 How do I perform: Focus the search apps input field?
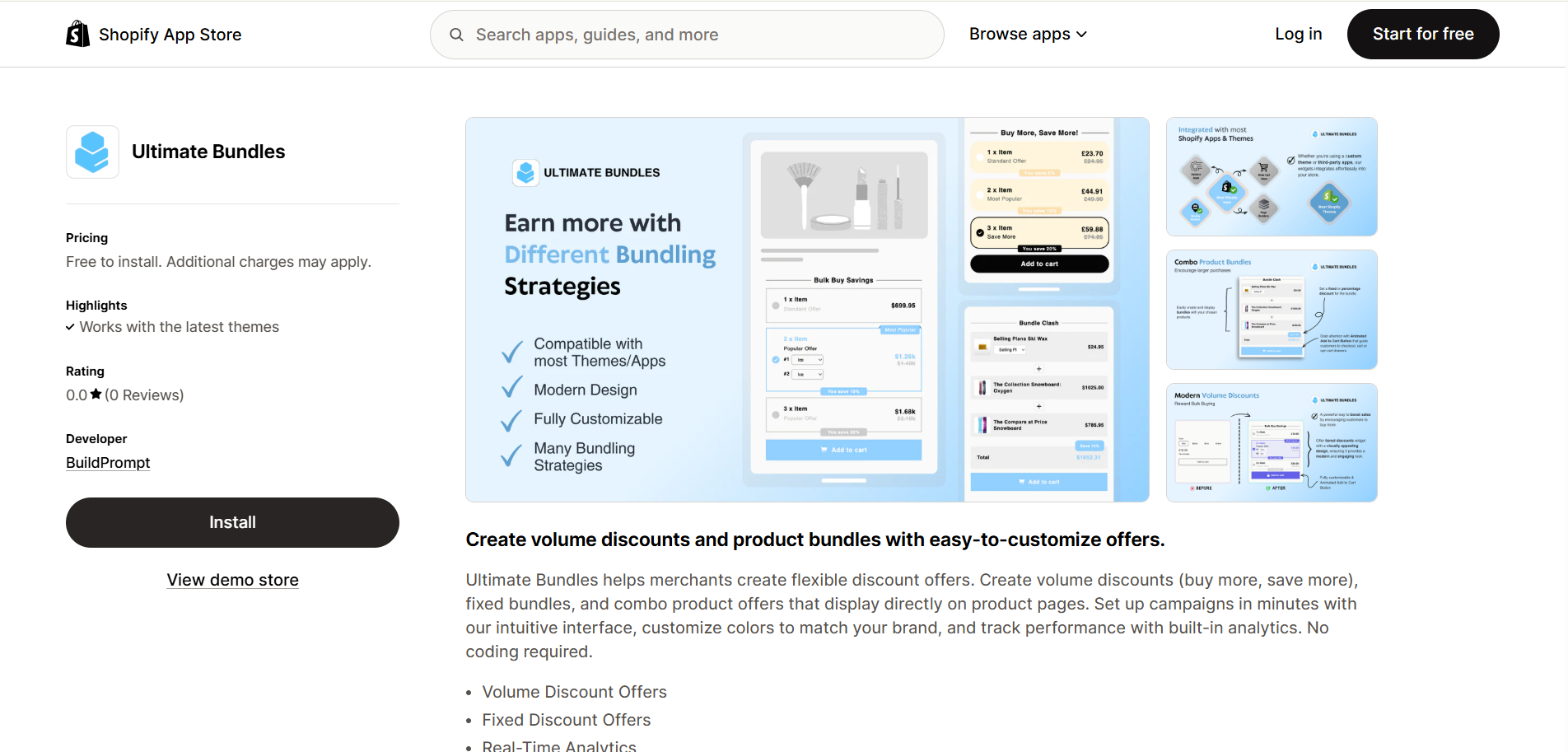[687, 35]
